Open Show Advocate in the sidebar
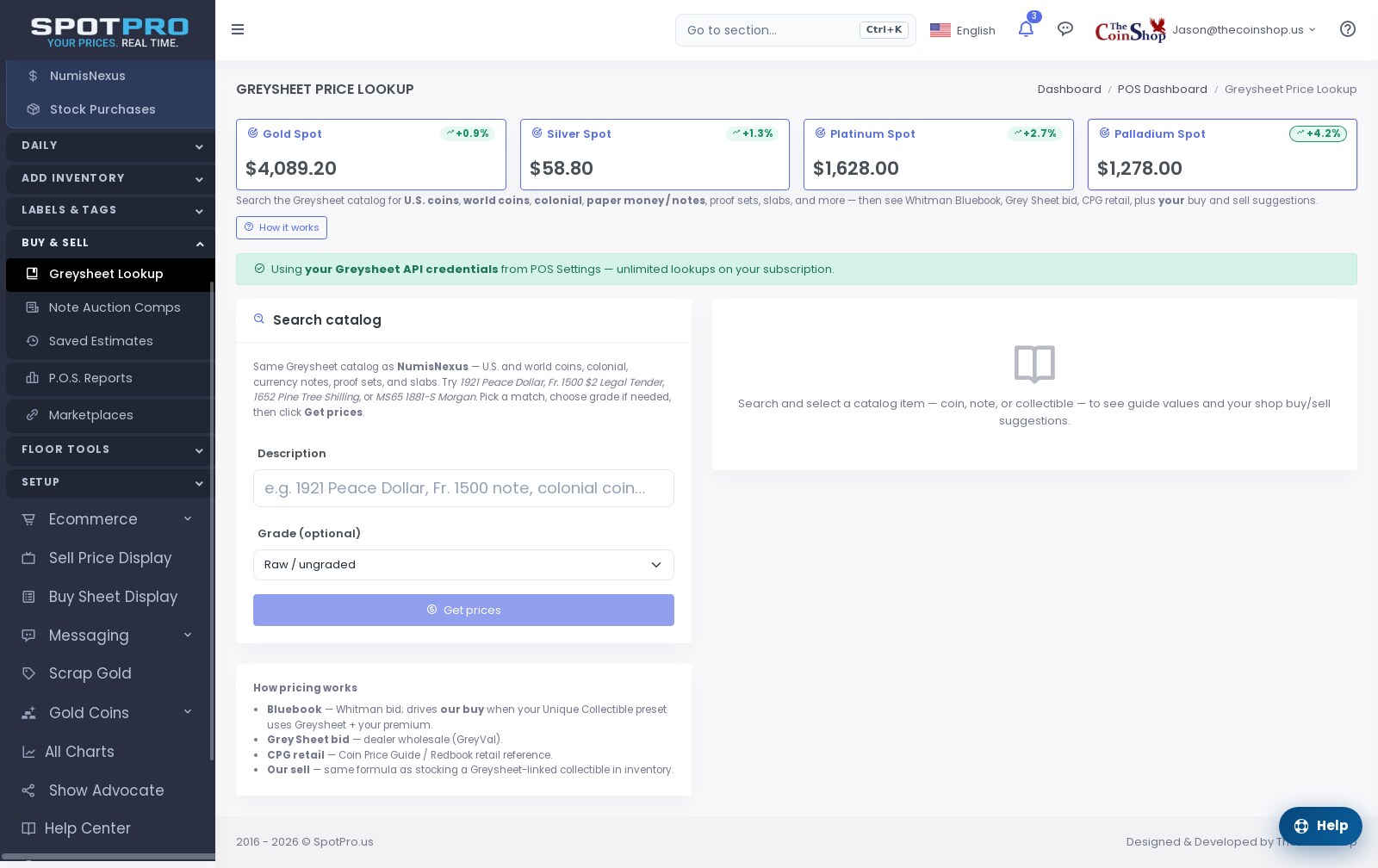 pos(108,790)
